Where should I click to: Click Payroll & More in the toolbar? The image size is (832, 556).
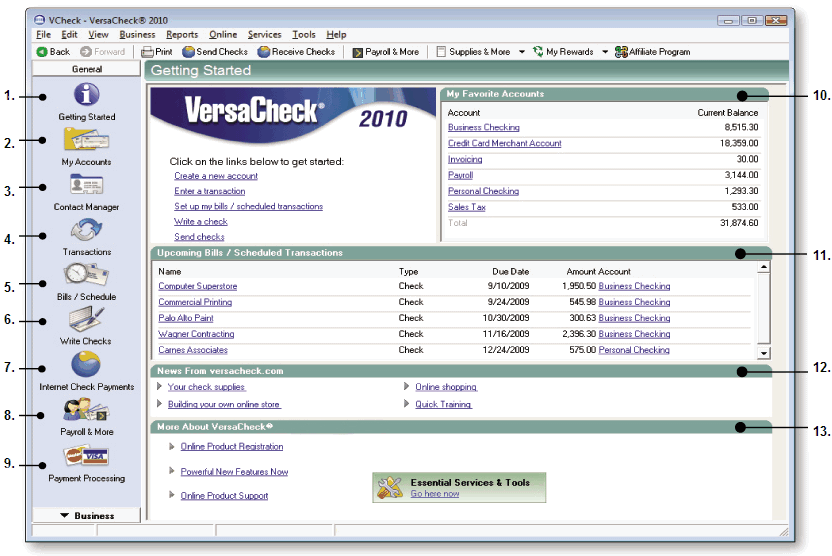[386, 52]
